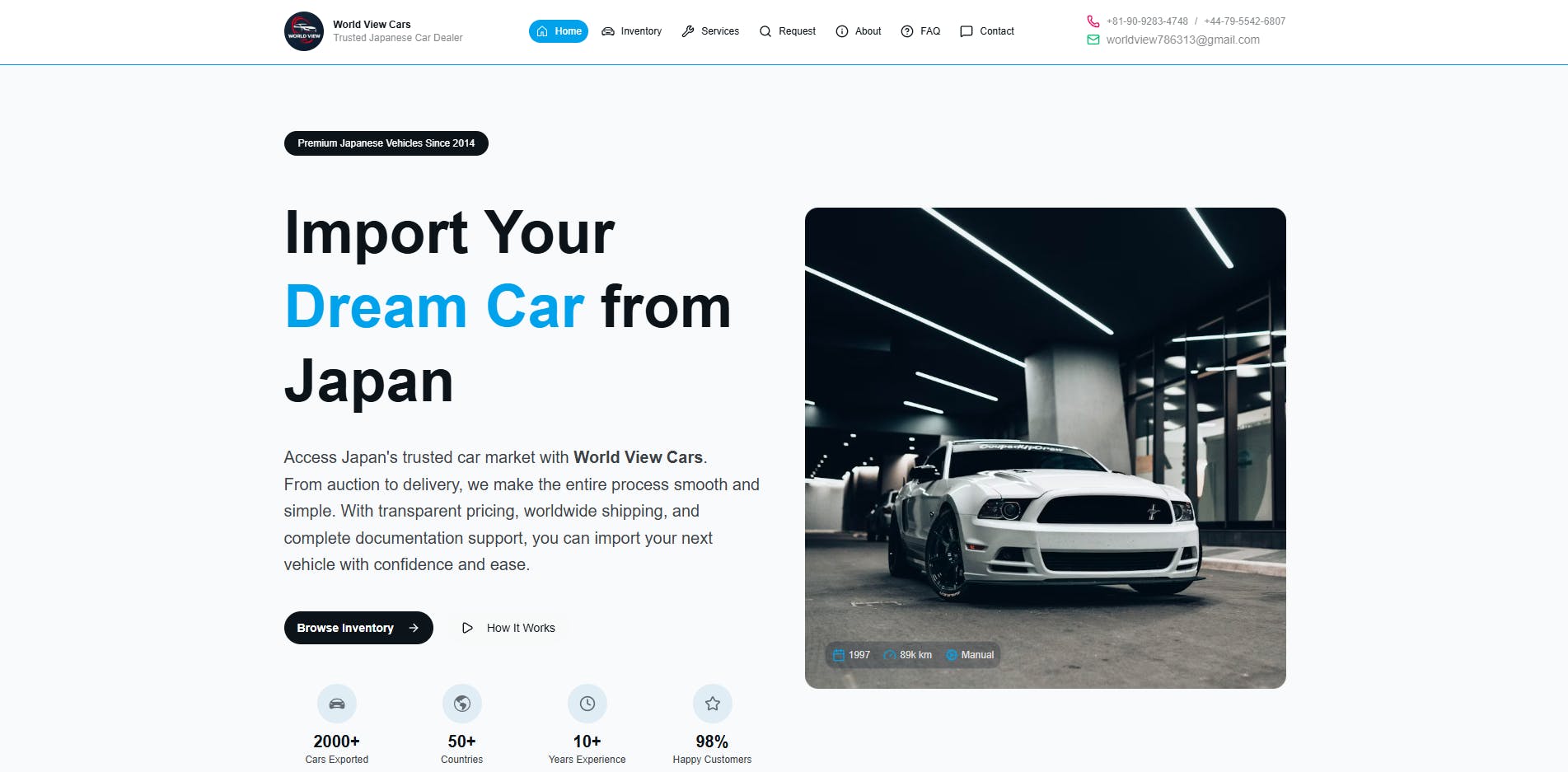1568x772 pixels.
Task: Open the Contact page link
Action: click(987, 31)
